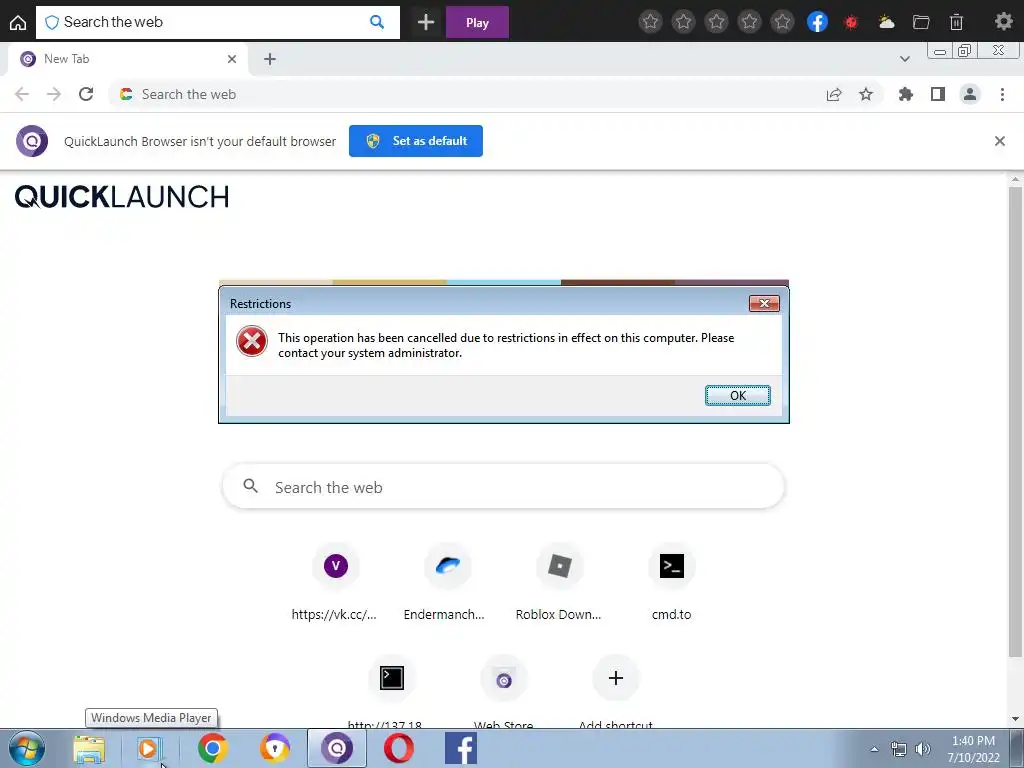The height and width of the screenshot is (768, 1024).
Task: Open Google Chrome from the taskbar
Action: coord(213,749)
